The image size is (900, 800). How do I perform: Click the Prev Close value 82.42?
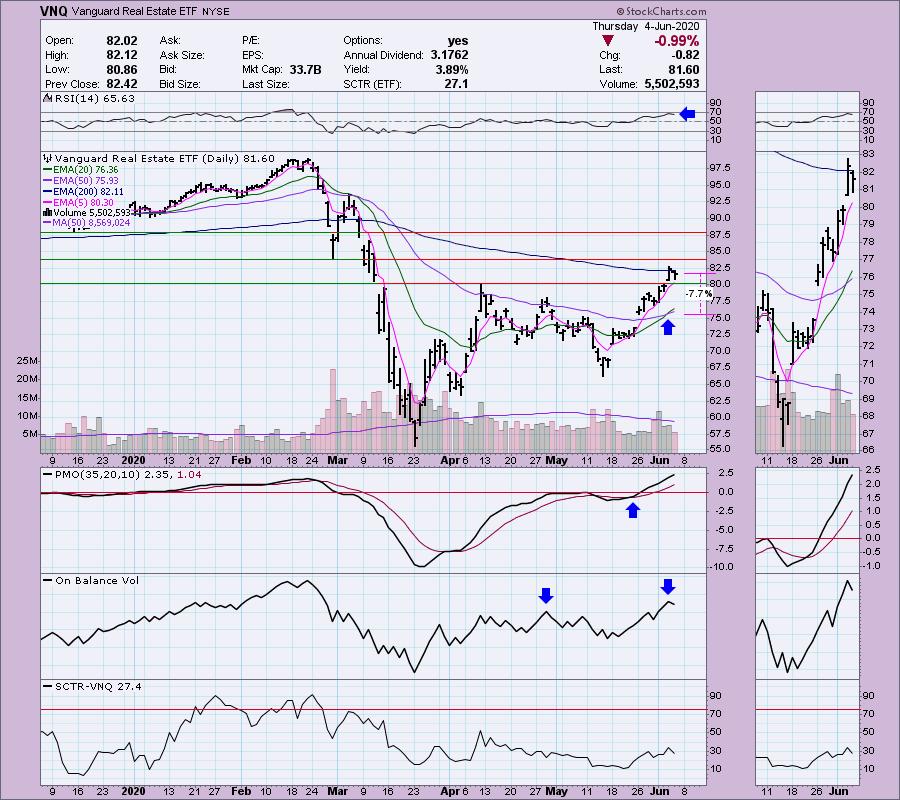[122, 84]
